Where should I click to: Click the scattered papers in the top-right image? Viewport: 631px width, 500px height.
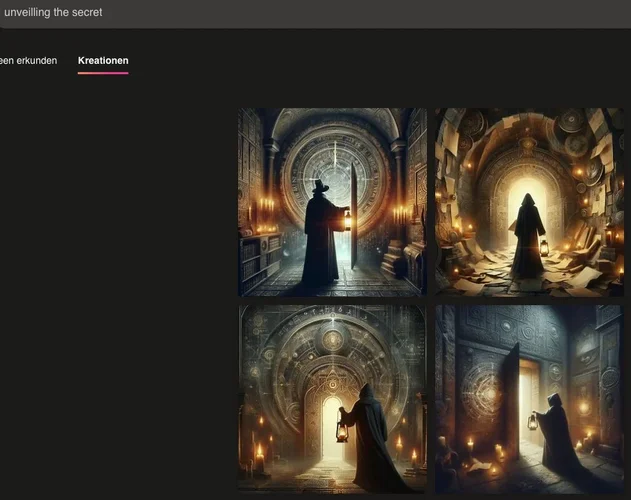480,275
